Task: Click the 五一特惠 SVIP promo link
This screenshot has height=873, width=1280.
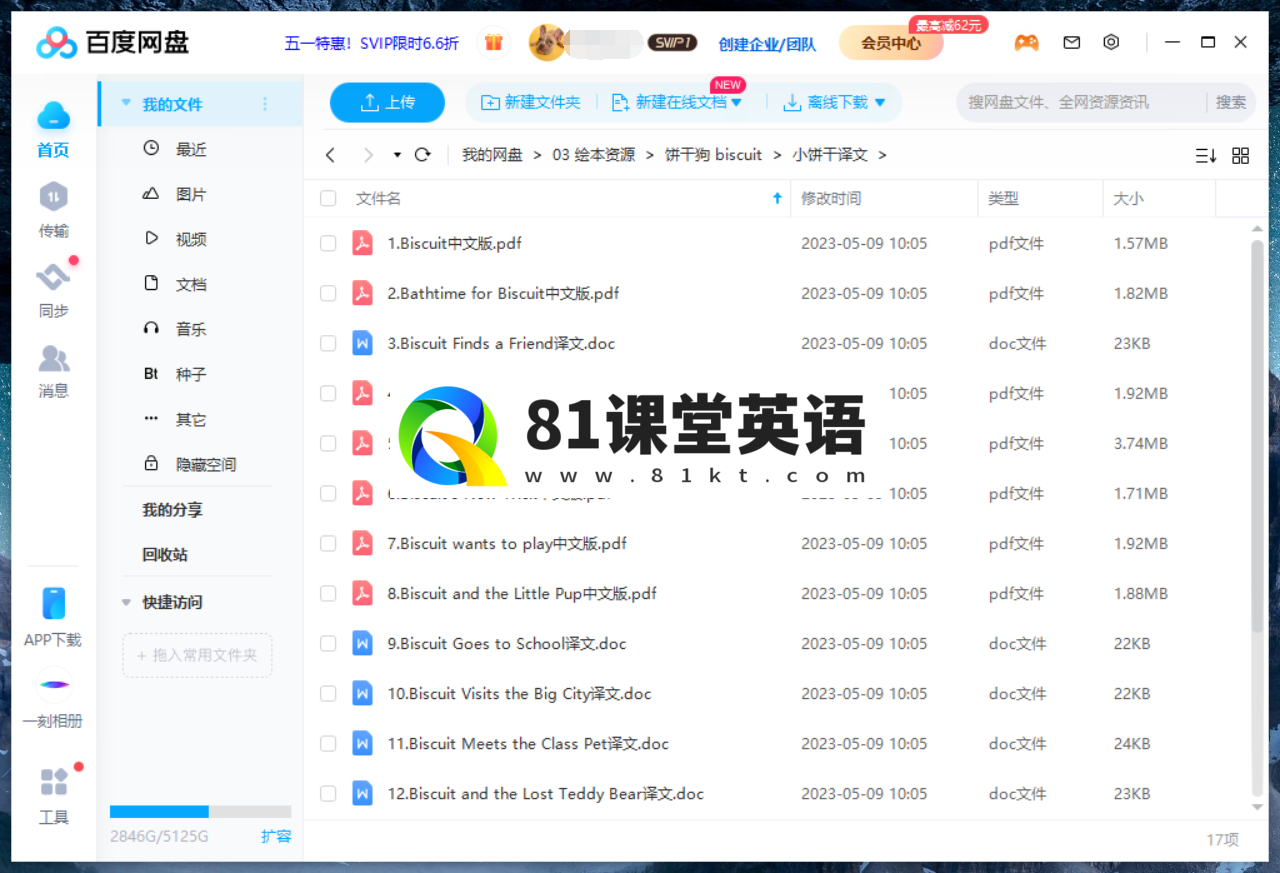Action: click(371, 43)
